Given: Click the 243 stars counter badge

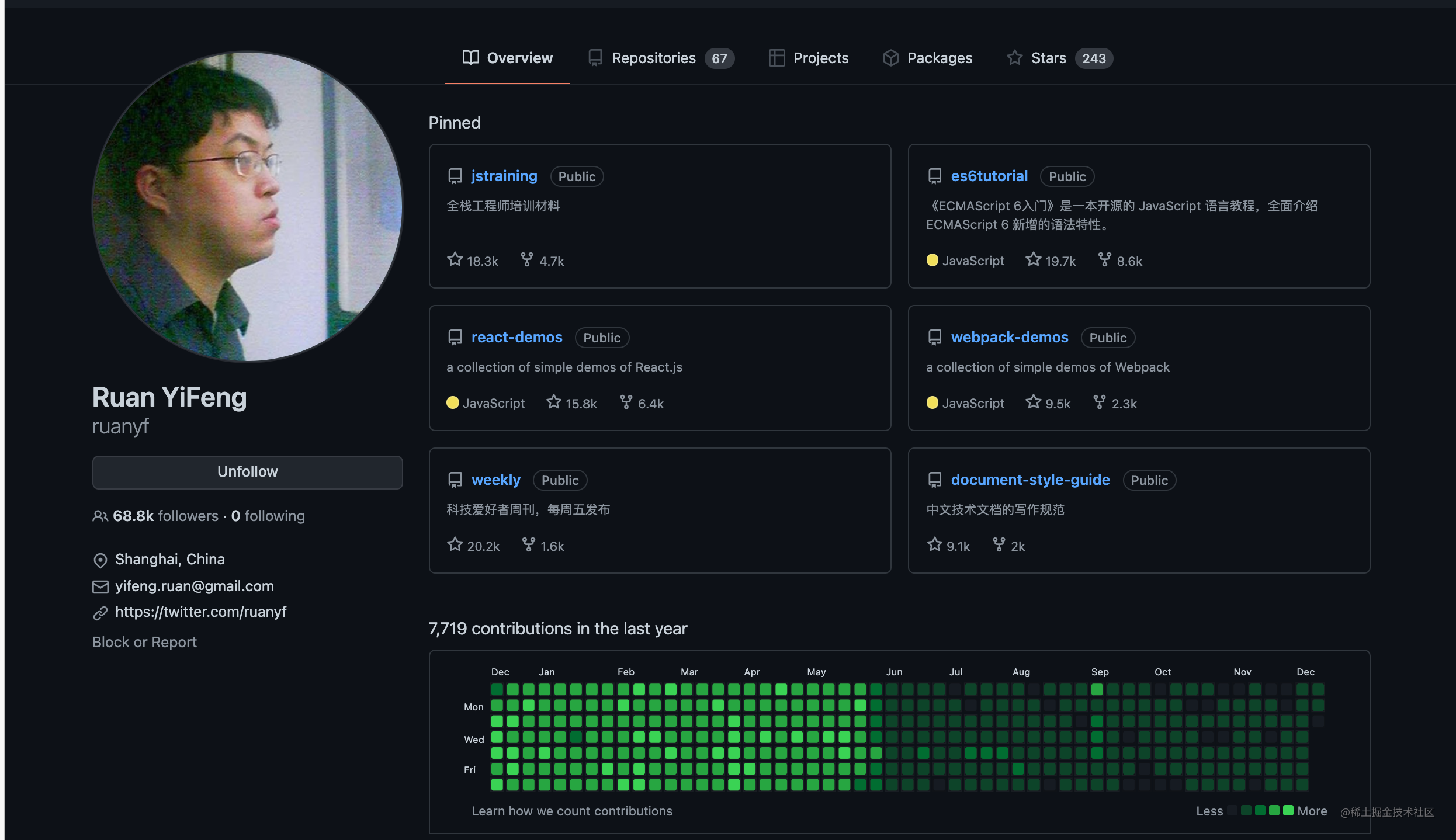Looking at the screenshot, I should (1094, 58).
